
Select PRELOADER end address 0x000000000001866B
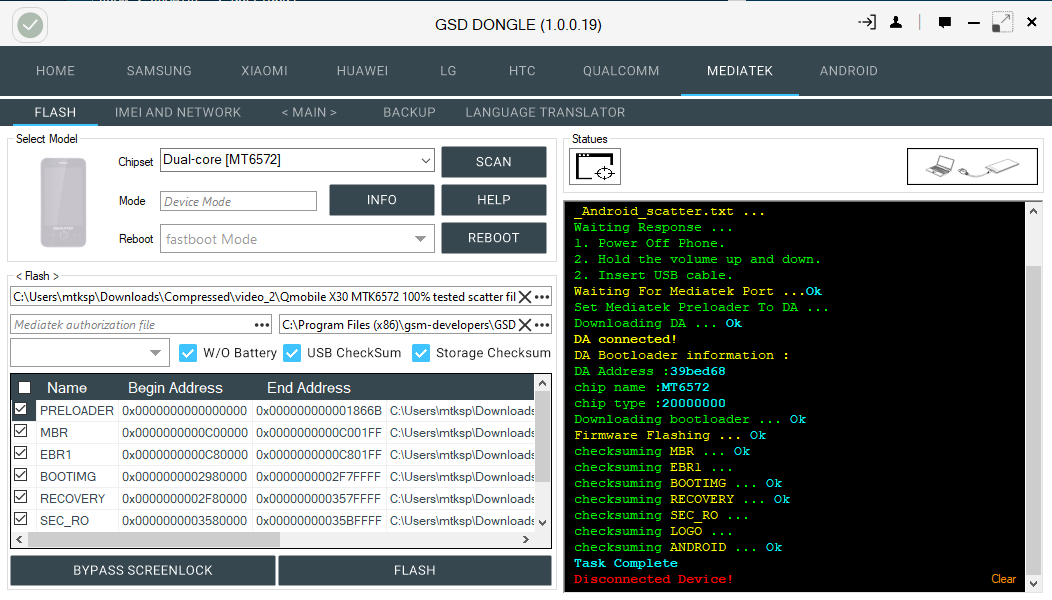point(319,411)
